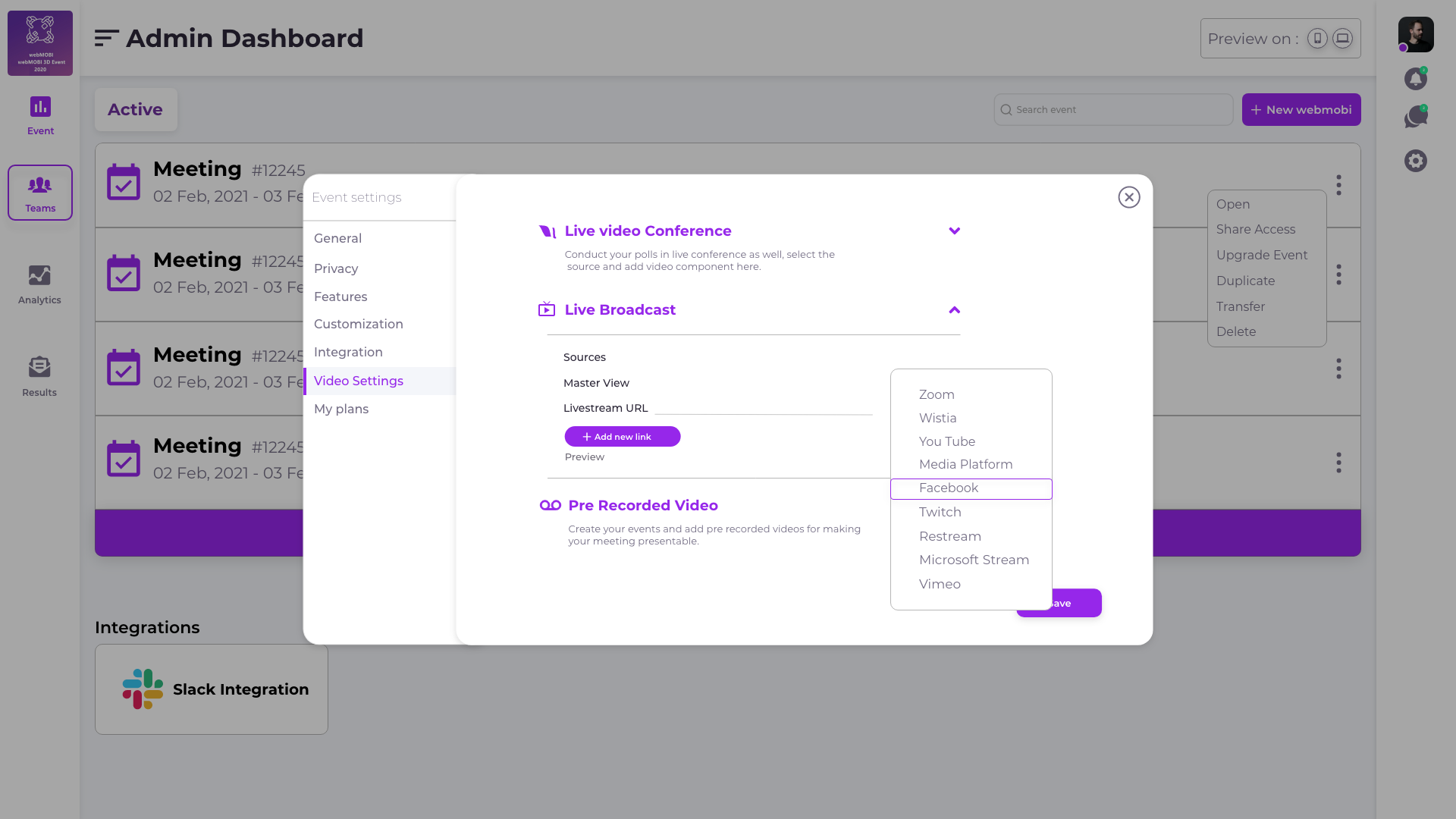Click the Active filter checkbox
Image resolution: width=1456 pixels, height=819 pixels.
pos(136,109)
